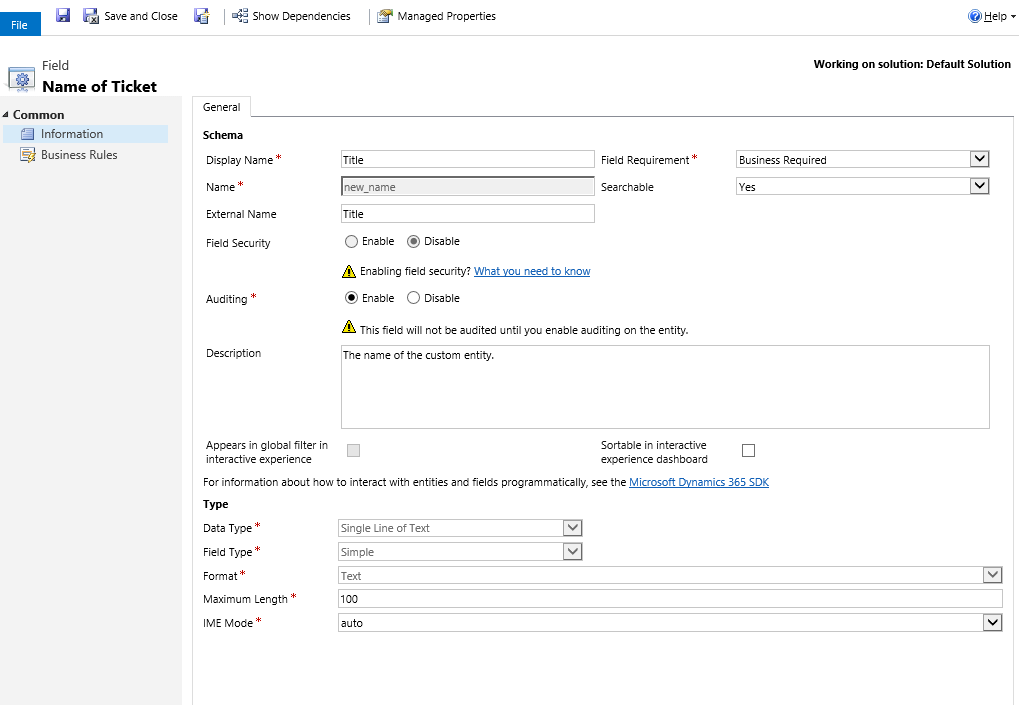Click Working on solution: Default Solution text
Viewport: 1019px width, 705px height.
[x=912, y=64]
